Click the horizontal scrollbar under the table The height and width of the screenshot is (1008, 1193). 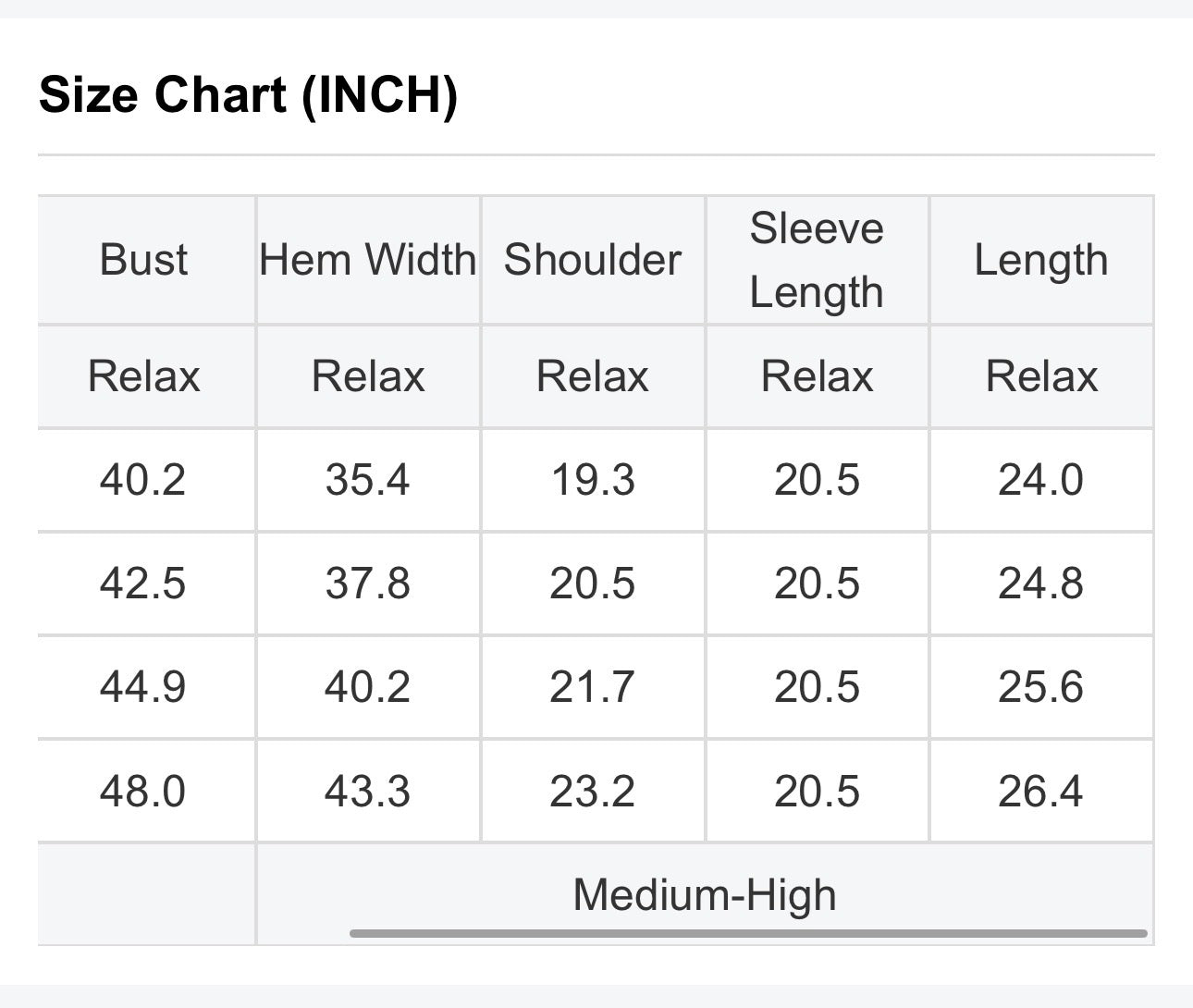(x=748, y=933)
